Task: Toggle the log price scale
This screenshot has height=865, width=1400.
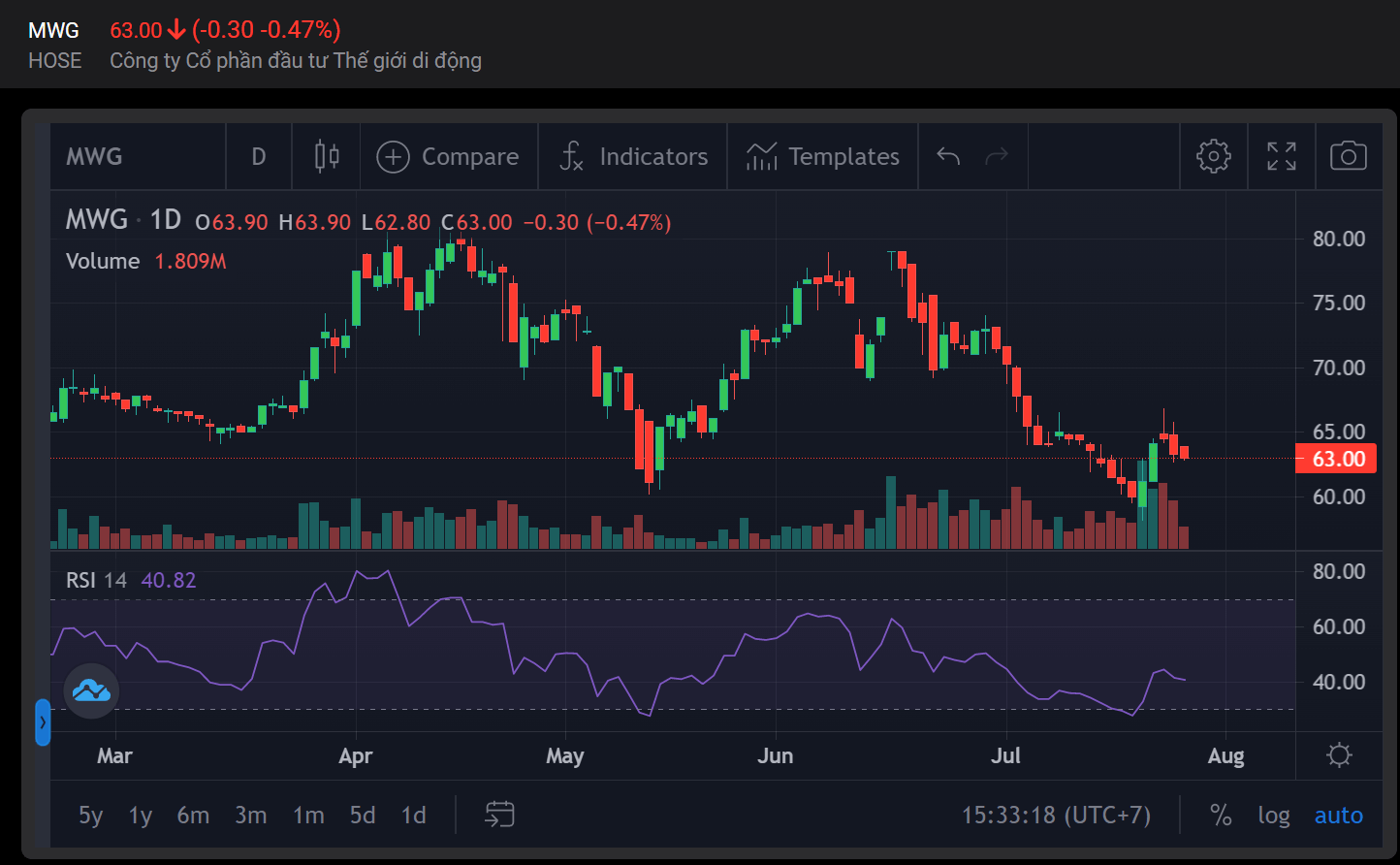Action: [x=1274, y=816]
